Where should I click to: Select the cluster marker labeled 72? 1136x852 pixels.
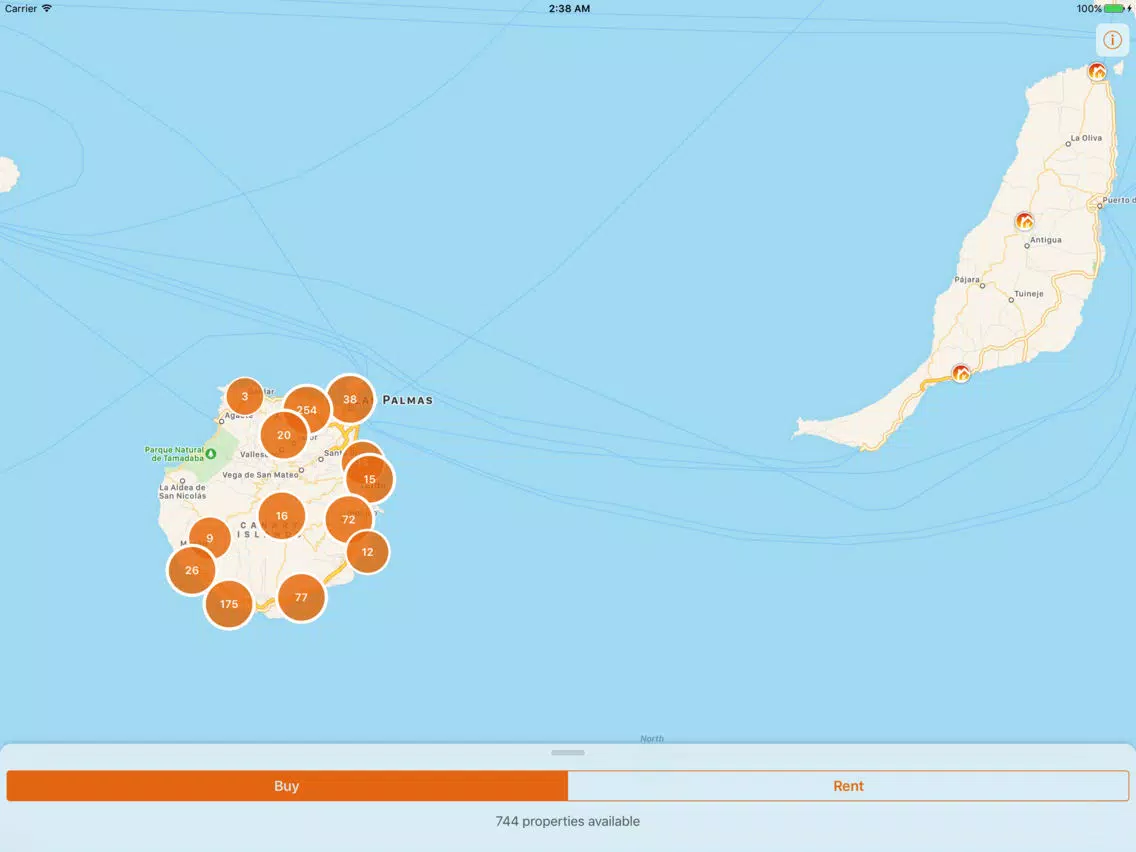[349, 519]
